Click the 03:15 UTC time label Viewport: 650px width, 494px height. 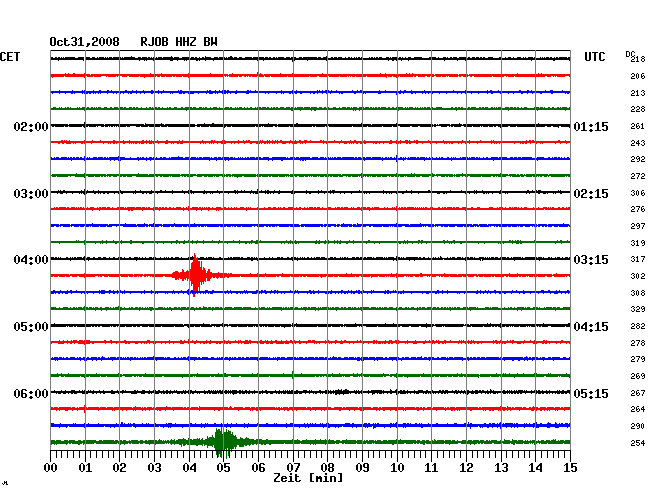591,260
